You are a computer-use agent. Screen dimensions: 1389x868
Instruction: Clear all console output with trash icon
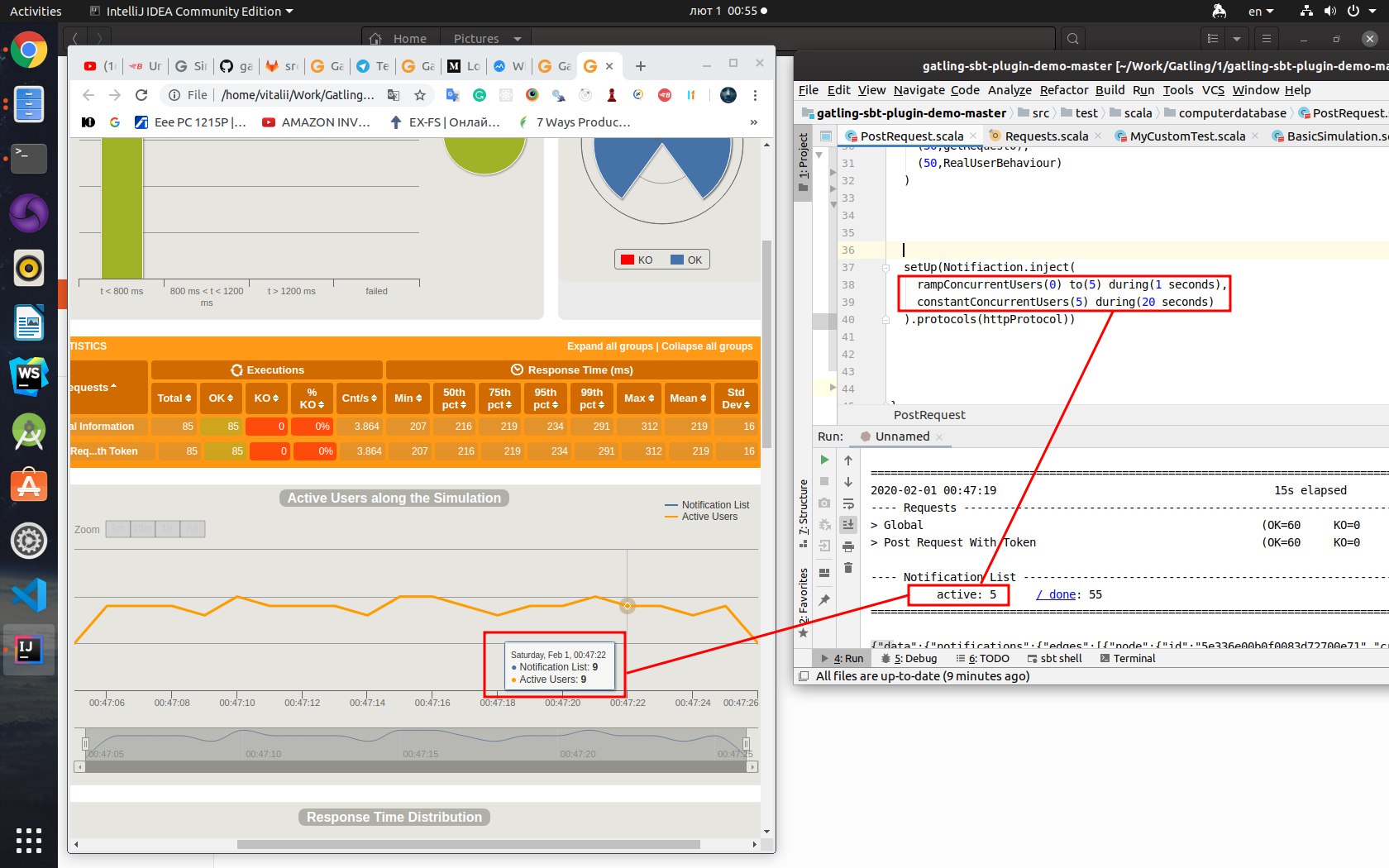click(x=848, y=567)
